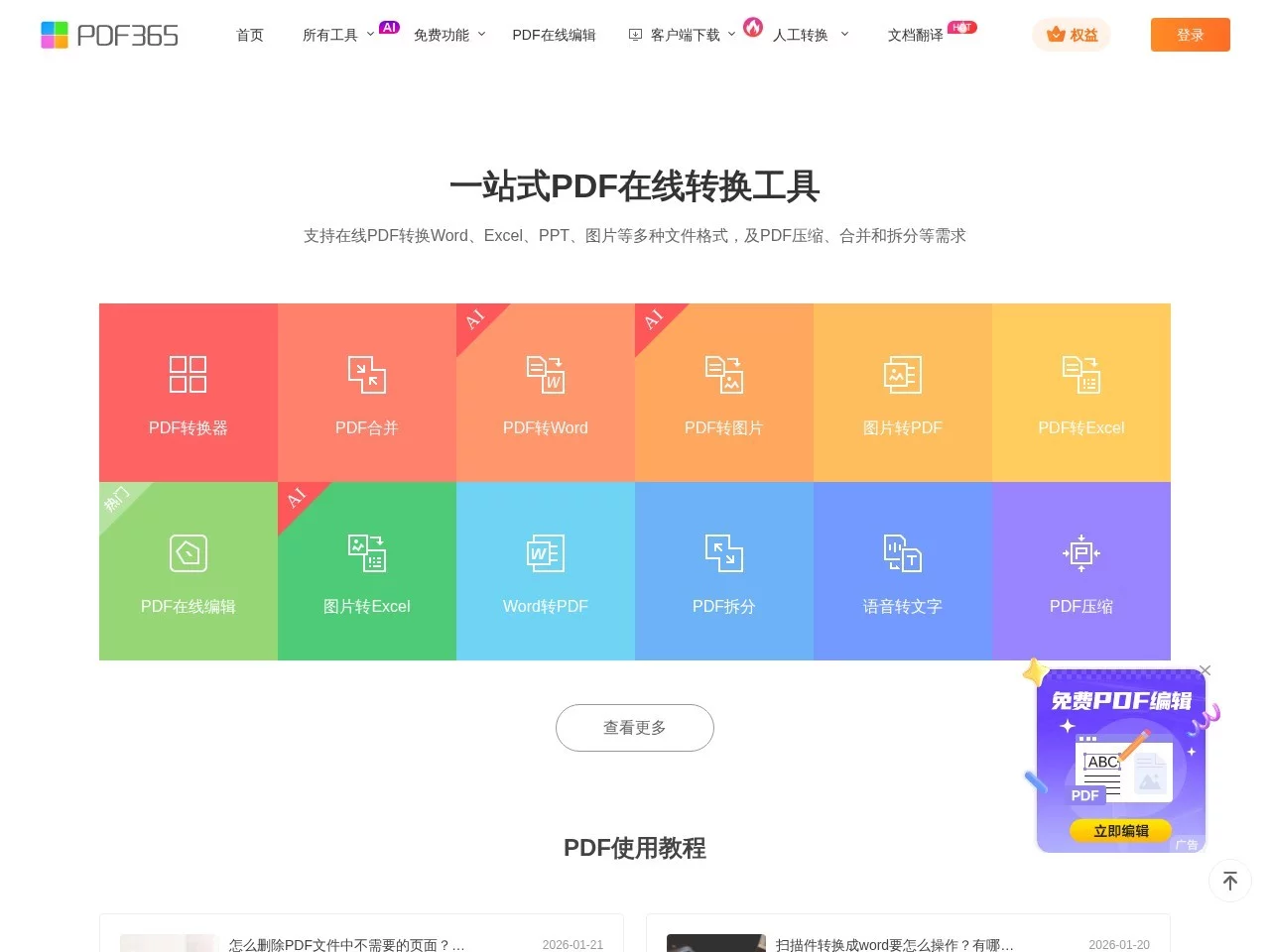
Task: Open the 客户端下载 dropdown
Action: [684, 35]
